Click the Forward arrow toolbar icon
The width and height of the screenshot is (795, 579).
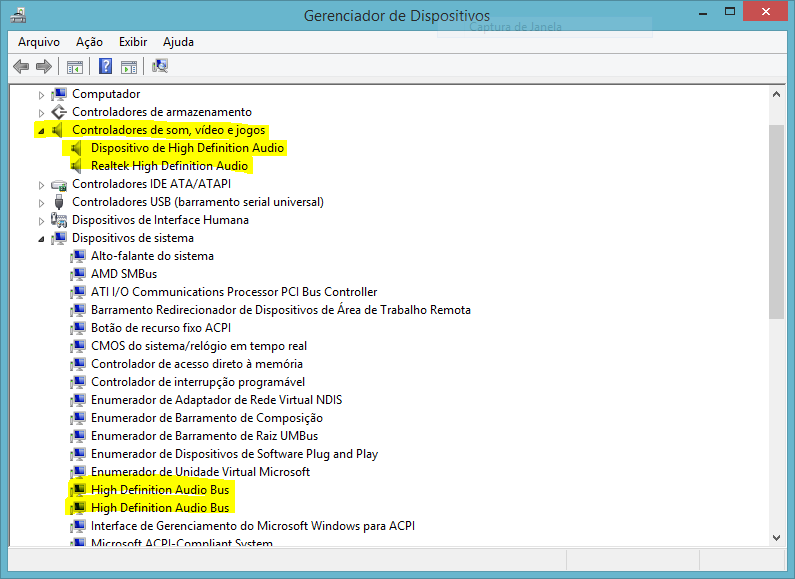point(45,66)
